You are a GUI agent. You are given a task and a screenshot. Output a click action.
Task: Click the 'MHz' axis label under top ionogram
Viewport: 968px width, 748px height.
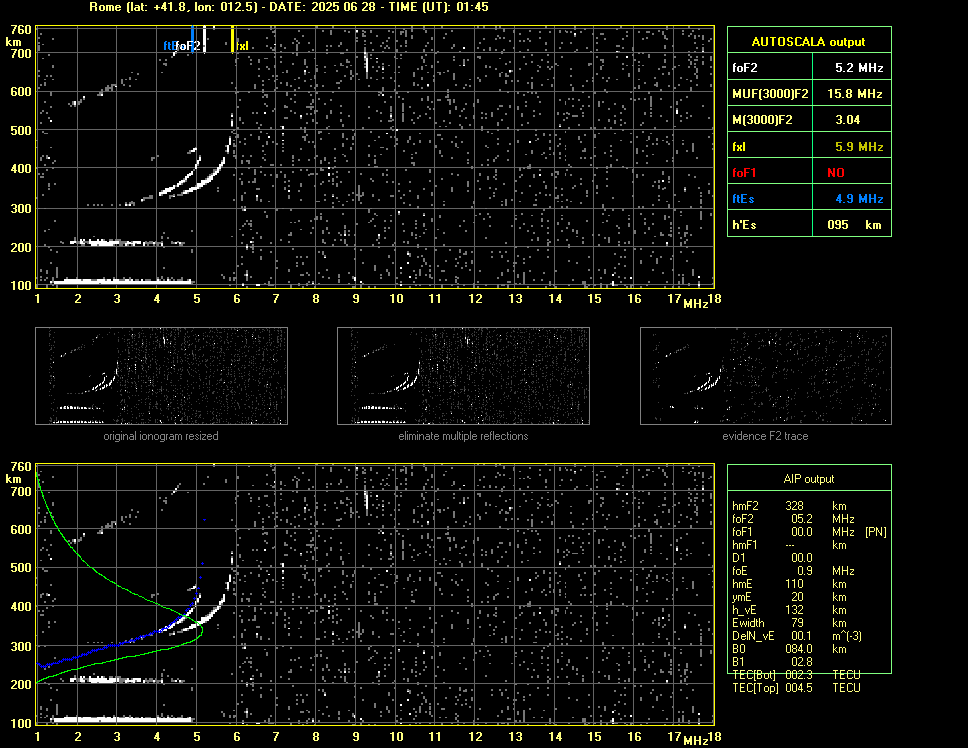[x=695, y=304]
